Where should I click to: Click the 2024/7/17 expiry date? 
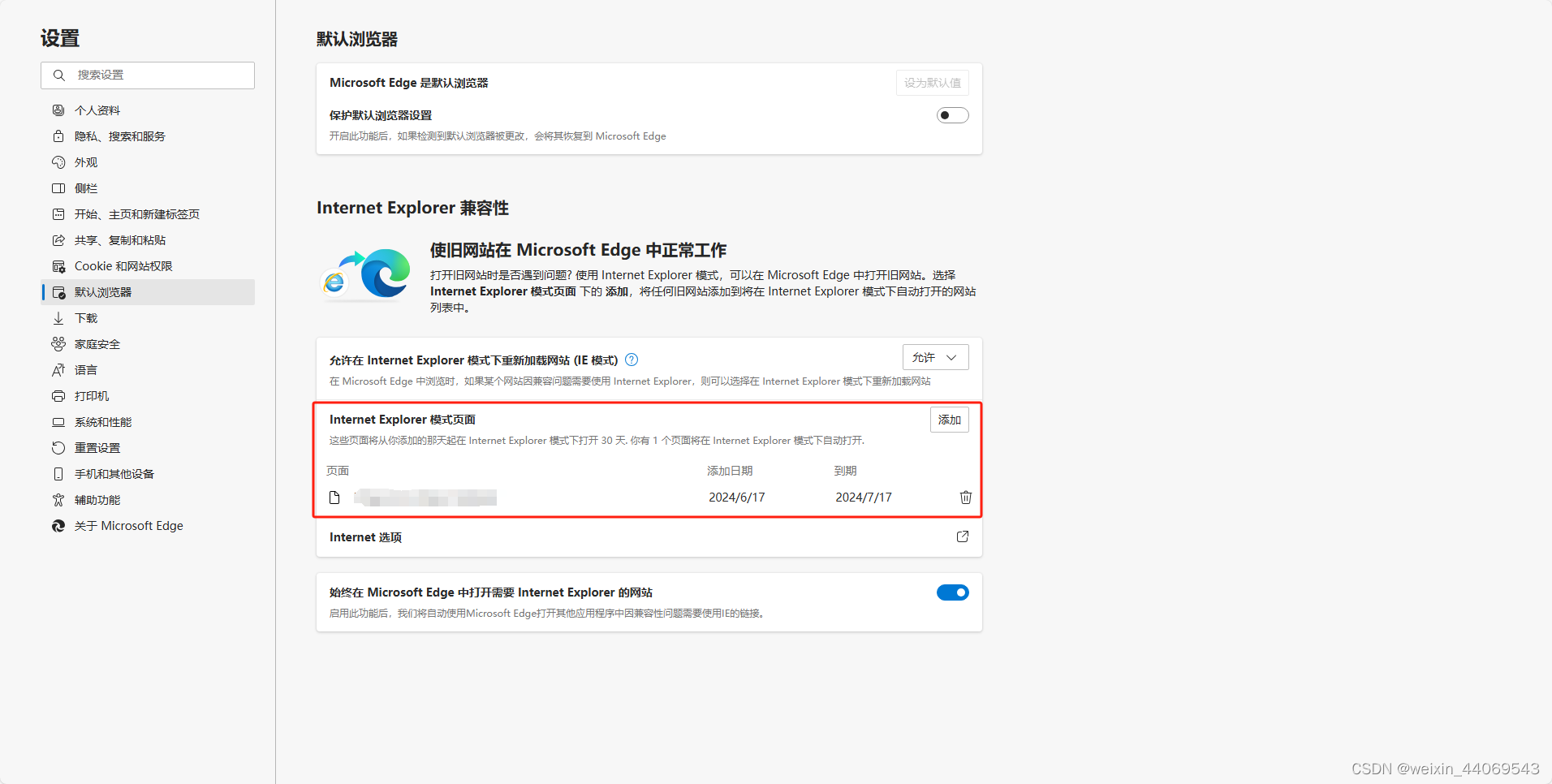pyautogui.click(x=864, y=498)
